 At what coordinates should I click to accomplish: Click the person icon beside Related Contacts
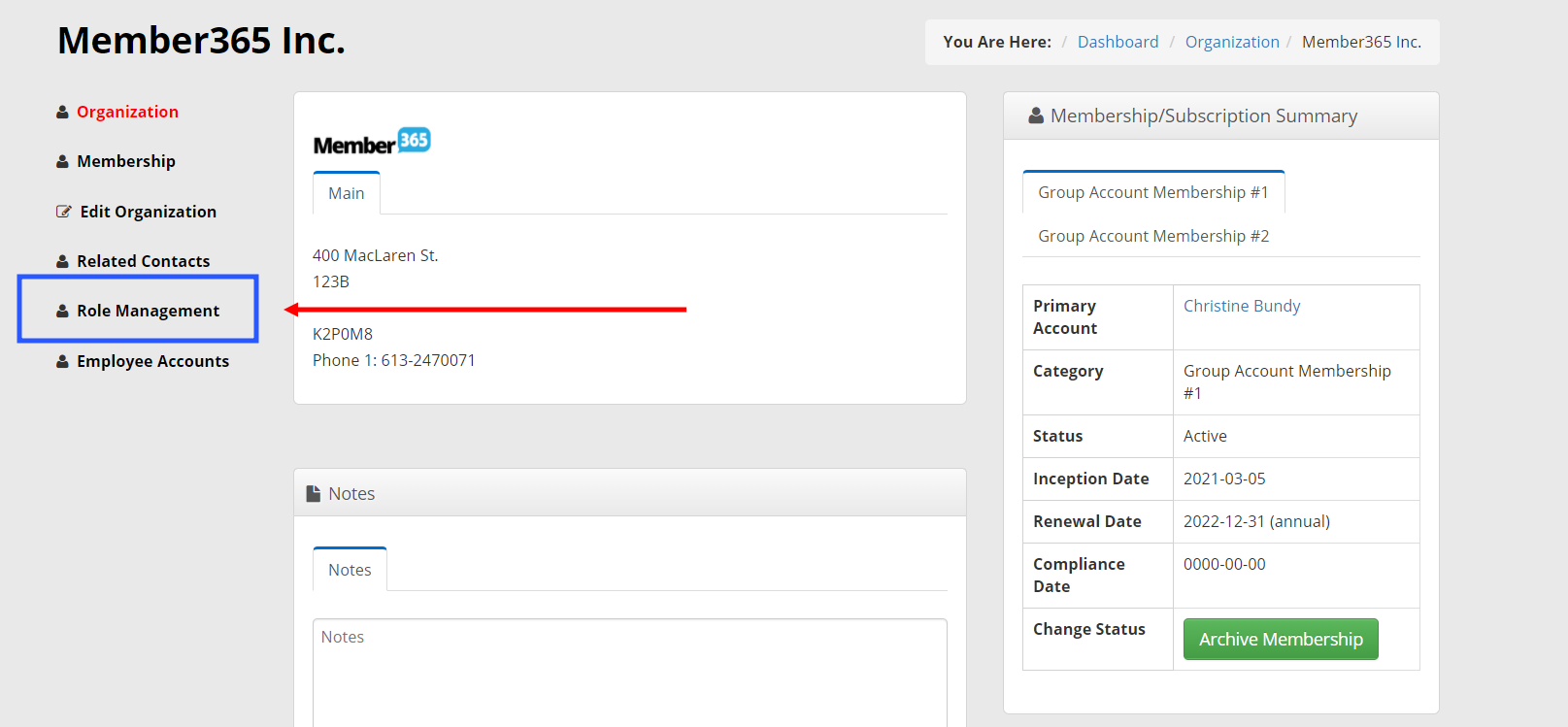click(62, 262)
